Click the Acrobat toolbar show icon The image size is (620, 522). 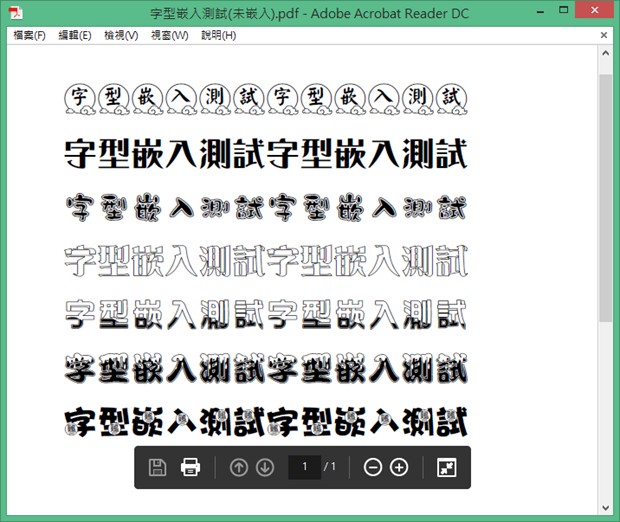(x=447, y=467)
